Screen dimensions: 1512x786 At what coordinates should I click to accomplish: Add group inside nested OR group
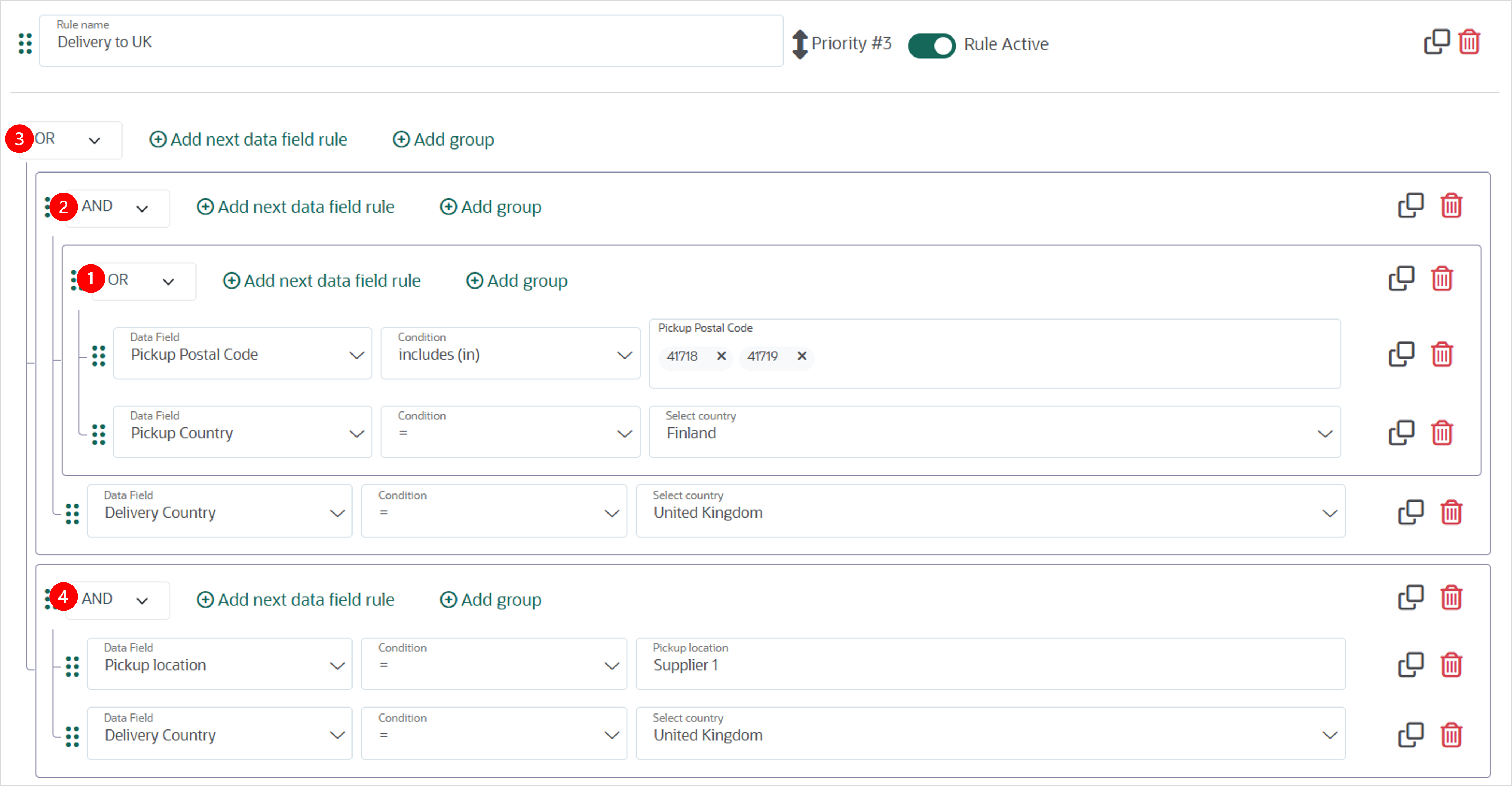517,280
